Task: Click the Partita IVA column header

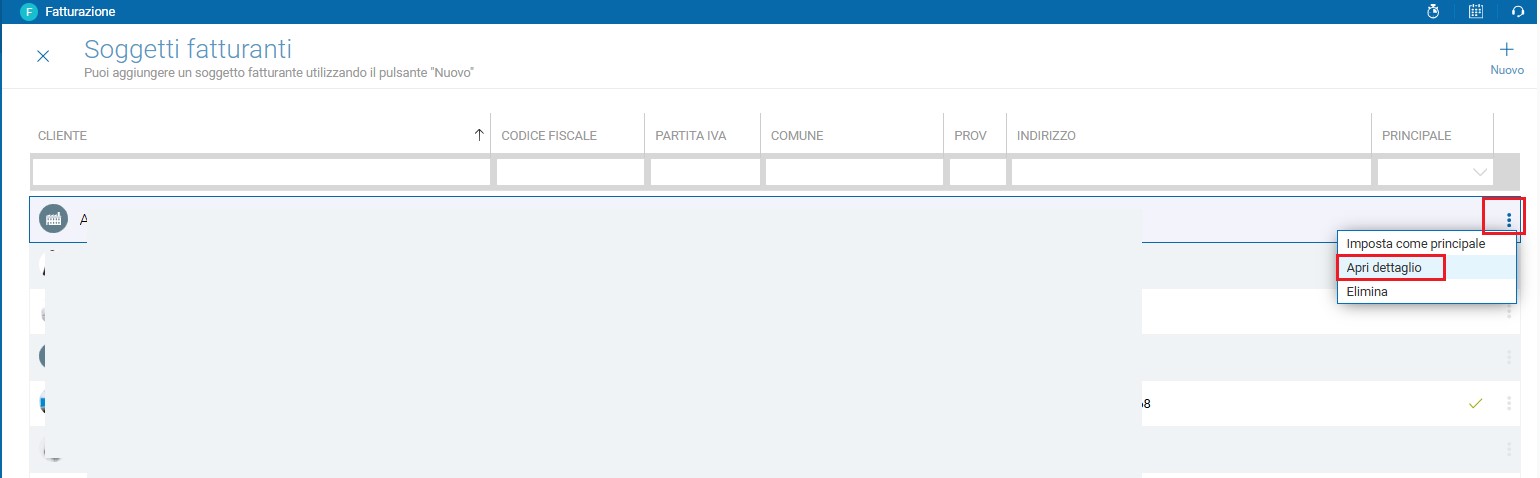Action: coord(691,135)
